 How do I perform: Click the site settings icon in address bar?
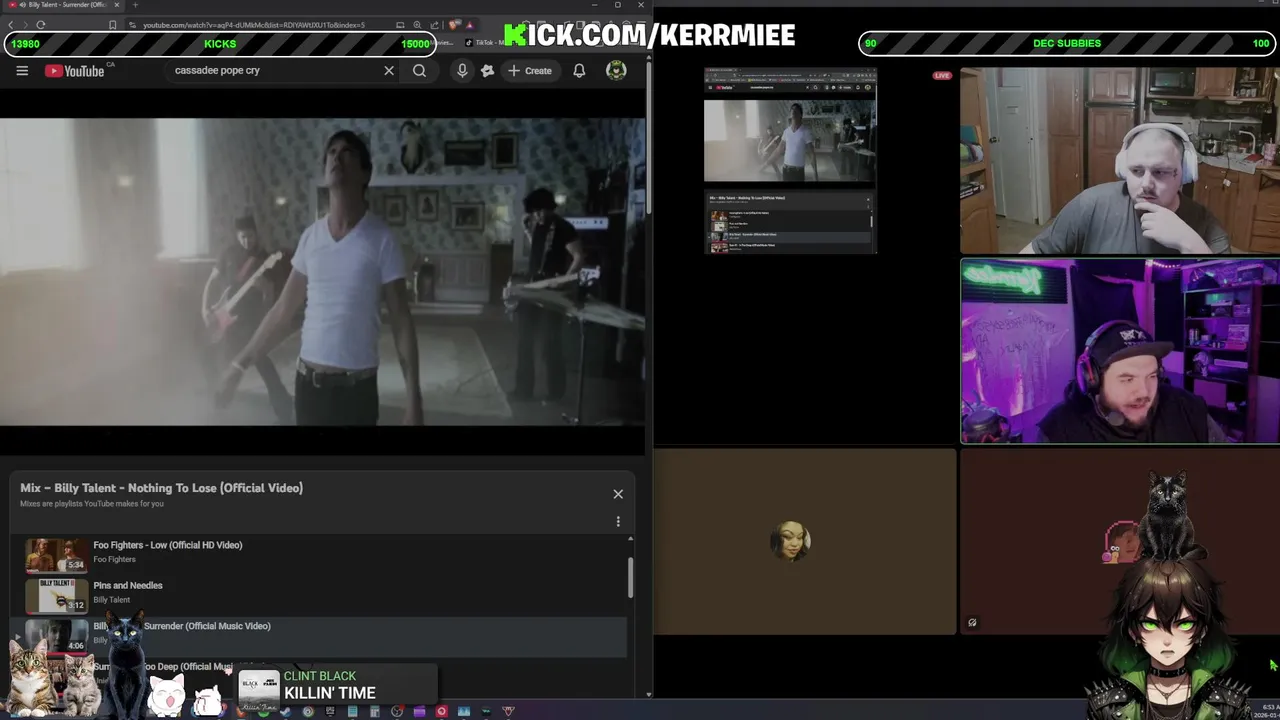click(x=133, y=25)
